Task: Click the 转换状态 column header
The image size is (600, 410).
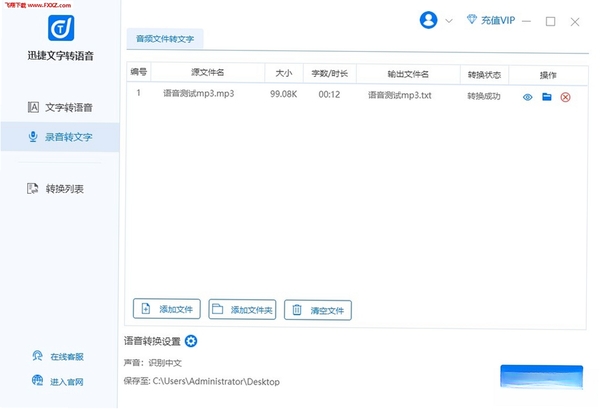Action: [x=484, y=75]
